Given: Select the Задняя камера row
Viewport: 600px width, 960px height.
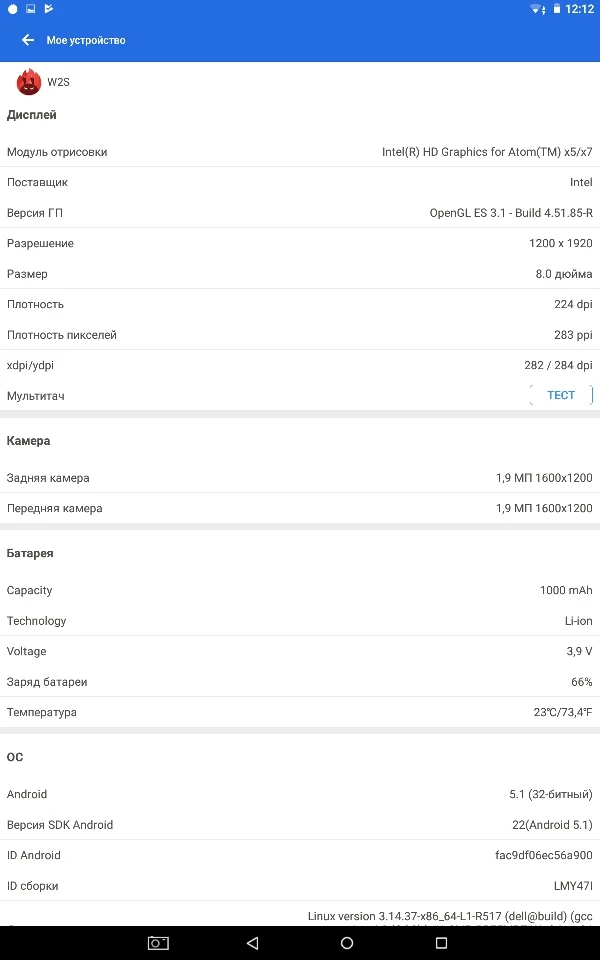Looking at the screenshot, I should [x=300, y=478].
